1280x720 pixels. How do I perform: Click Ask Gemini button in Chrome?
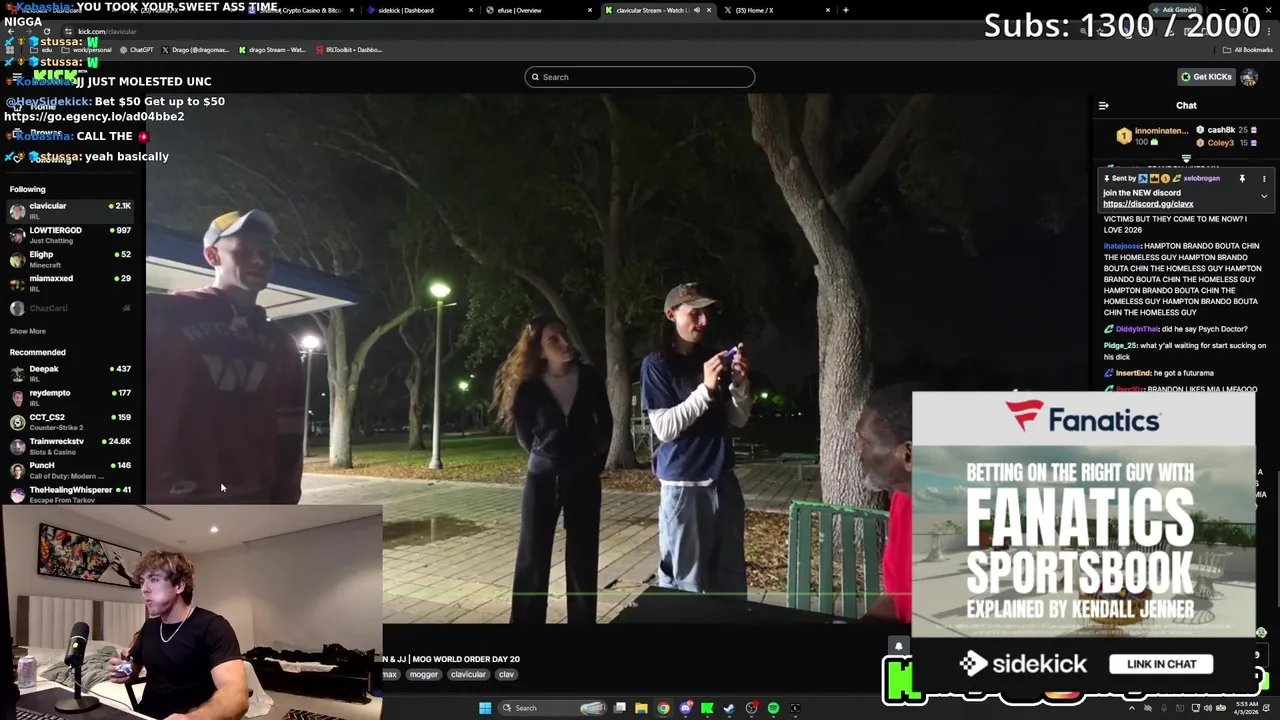pyautogui.click(x=1173, y=10)
